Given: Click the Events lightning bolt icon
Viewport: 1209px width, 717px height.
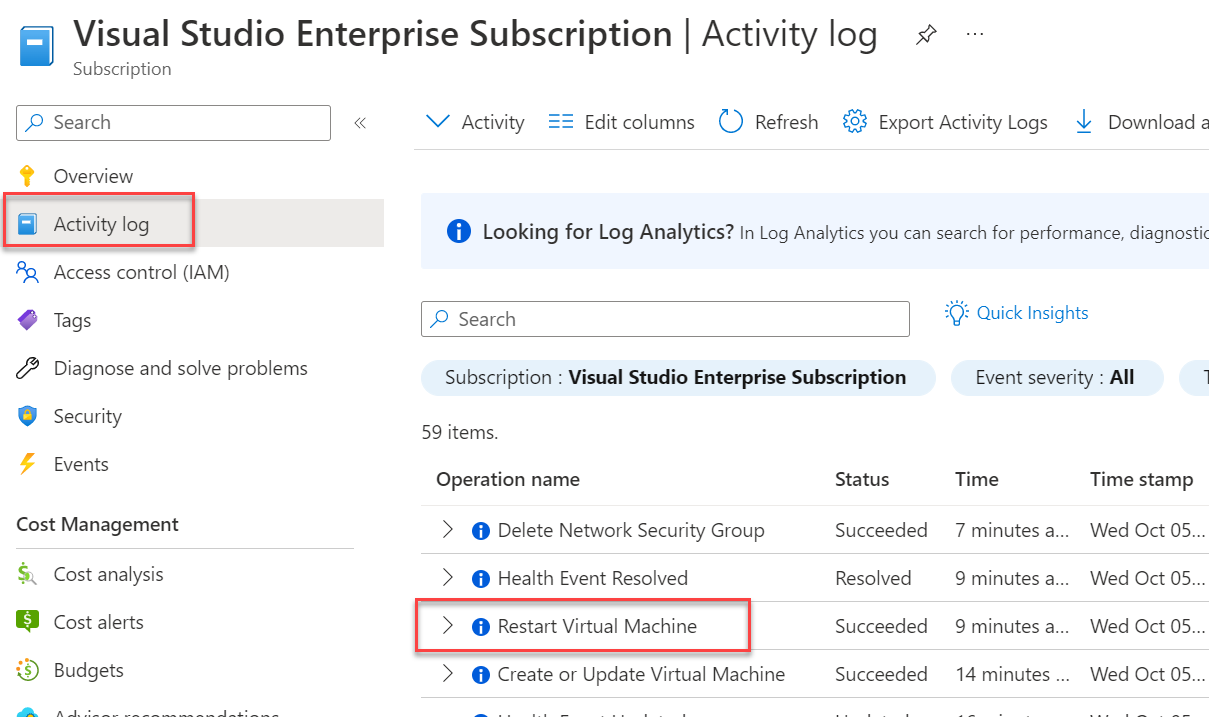Looking at the screenshot, I should (28, 464).
